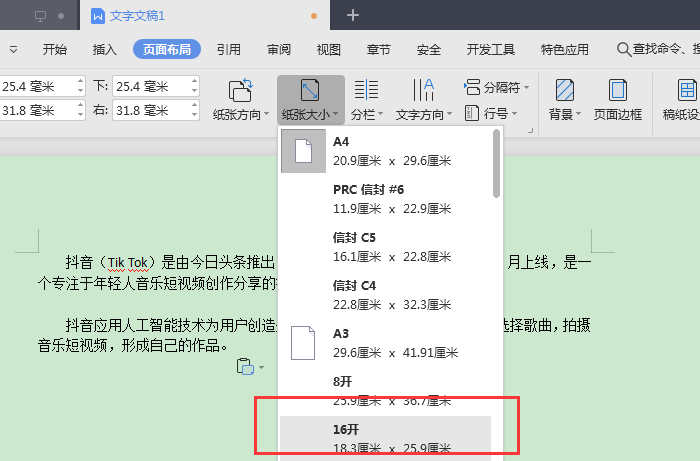
Task: Click the W document icon on the tab
Action: (97, 16)
